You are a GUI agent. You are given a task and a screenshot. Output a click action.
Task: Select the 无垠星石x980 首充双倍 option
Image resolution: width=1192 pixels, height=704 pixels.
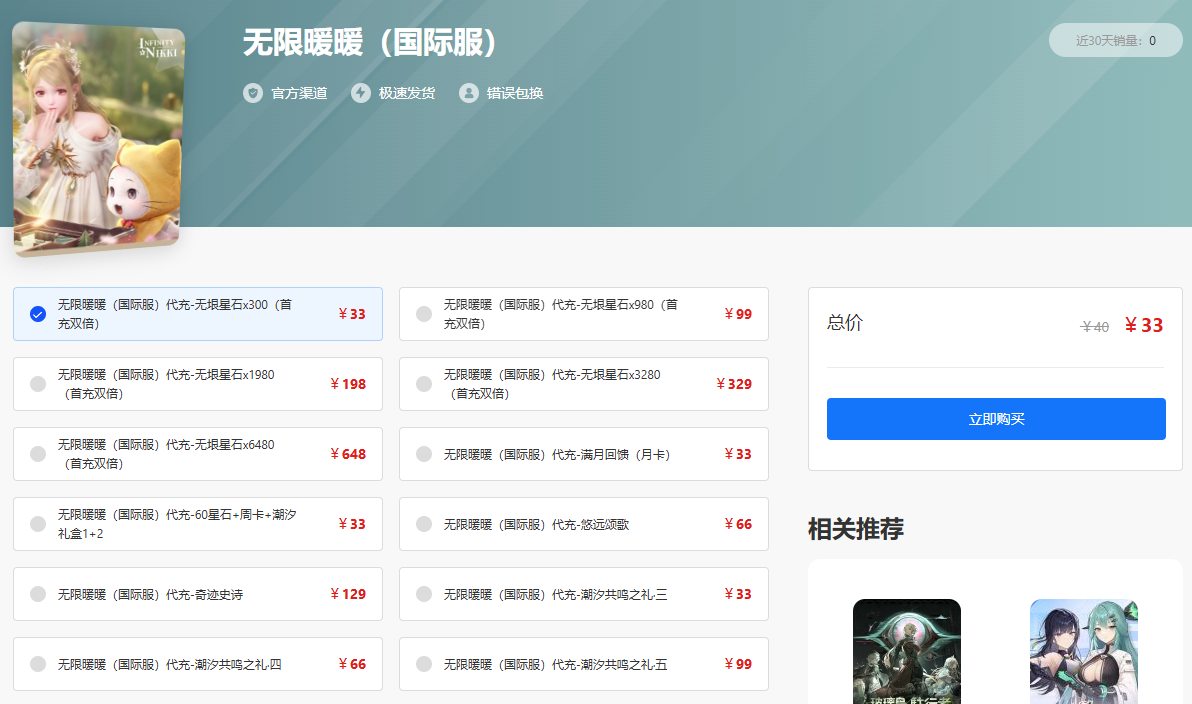[x=584, y=314]
